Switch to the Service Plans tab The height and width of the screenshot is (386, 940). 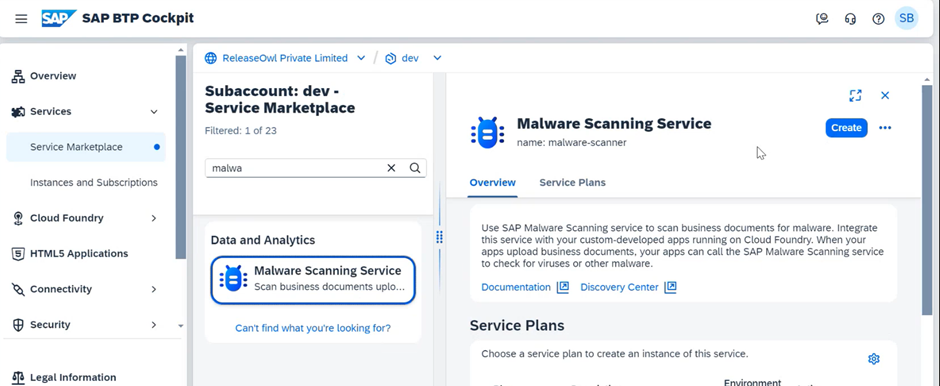tap(572, 183)
